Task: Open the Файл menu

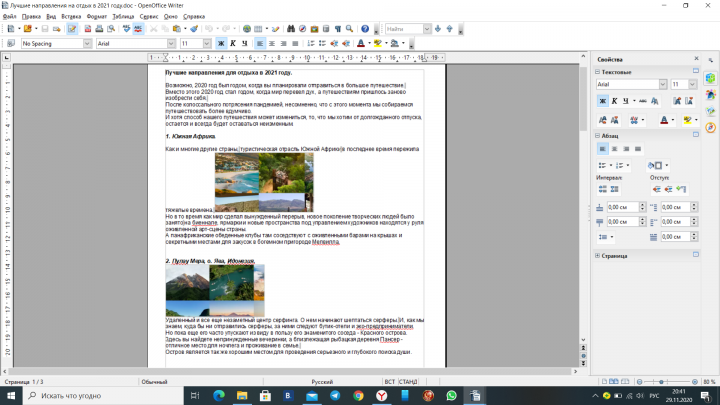Action: click(9, 17)
